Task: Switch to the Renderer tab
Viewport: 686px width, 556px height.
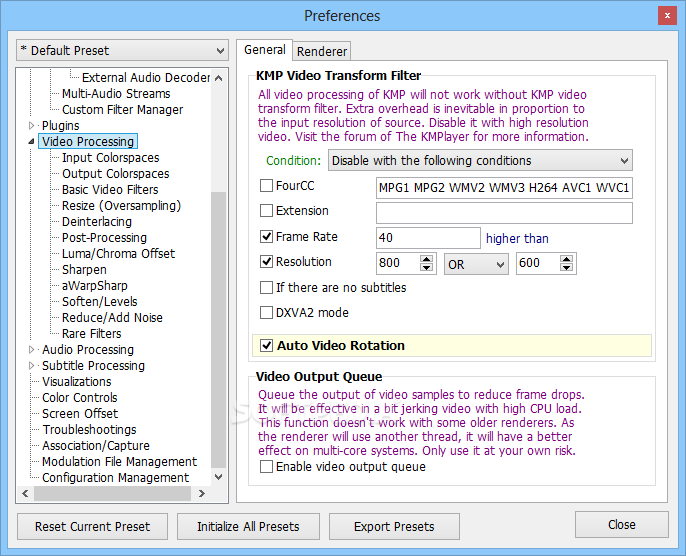Action: pos(322,52)
